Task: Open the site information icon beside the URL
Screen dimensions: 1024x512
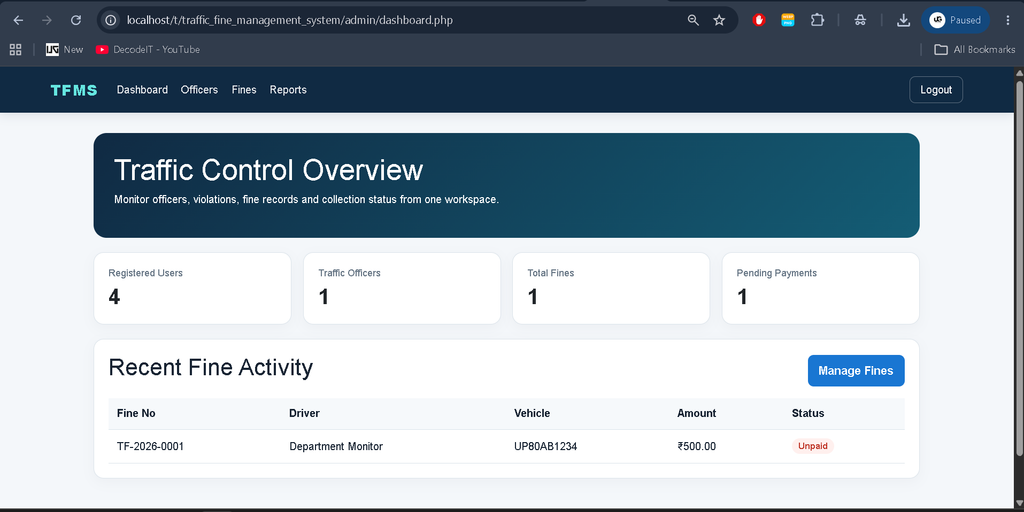Action: point(111,20)
